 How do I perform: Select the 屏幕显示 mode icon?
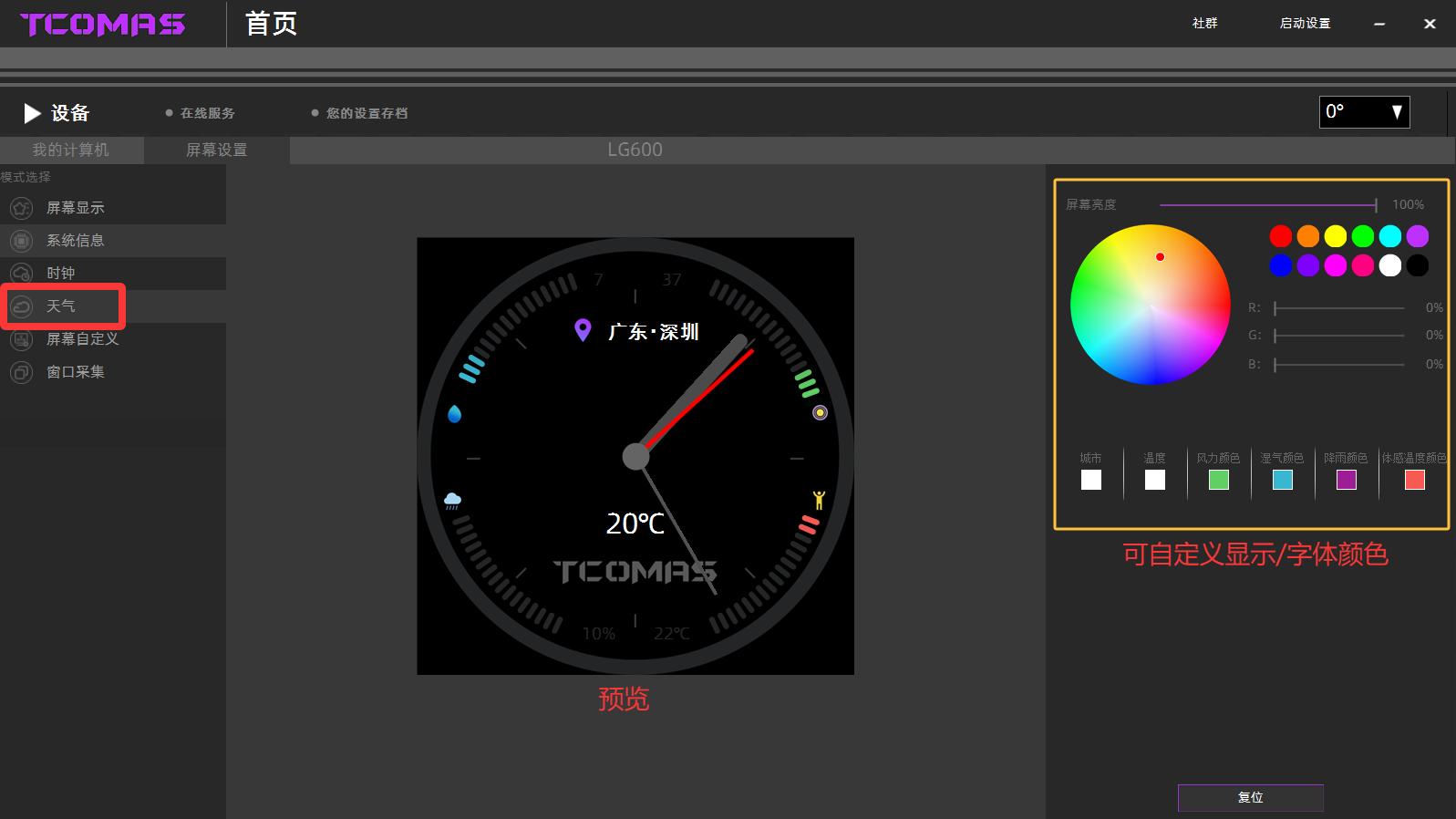[22, 208]
